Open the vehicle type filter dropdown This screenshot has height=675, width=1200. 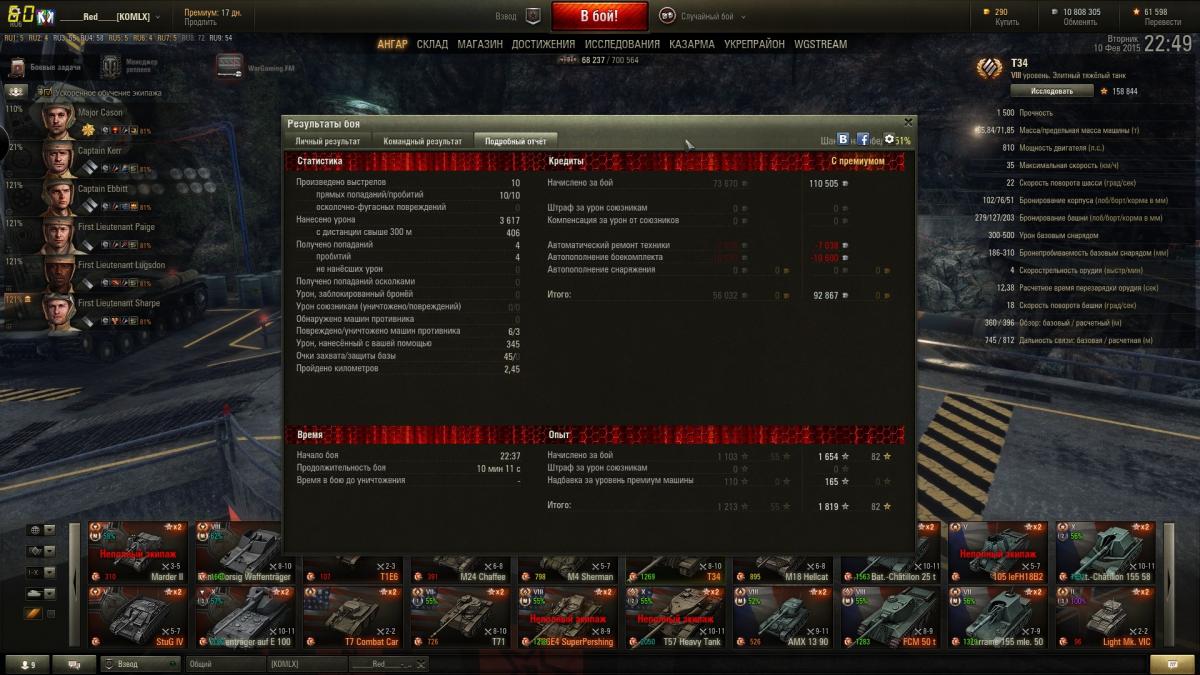click(x=41, y=551)
